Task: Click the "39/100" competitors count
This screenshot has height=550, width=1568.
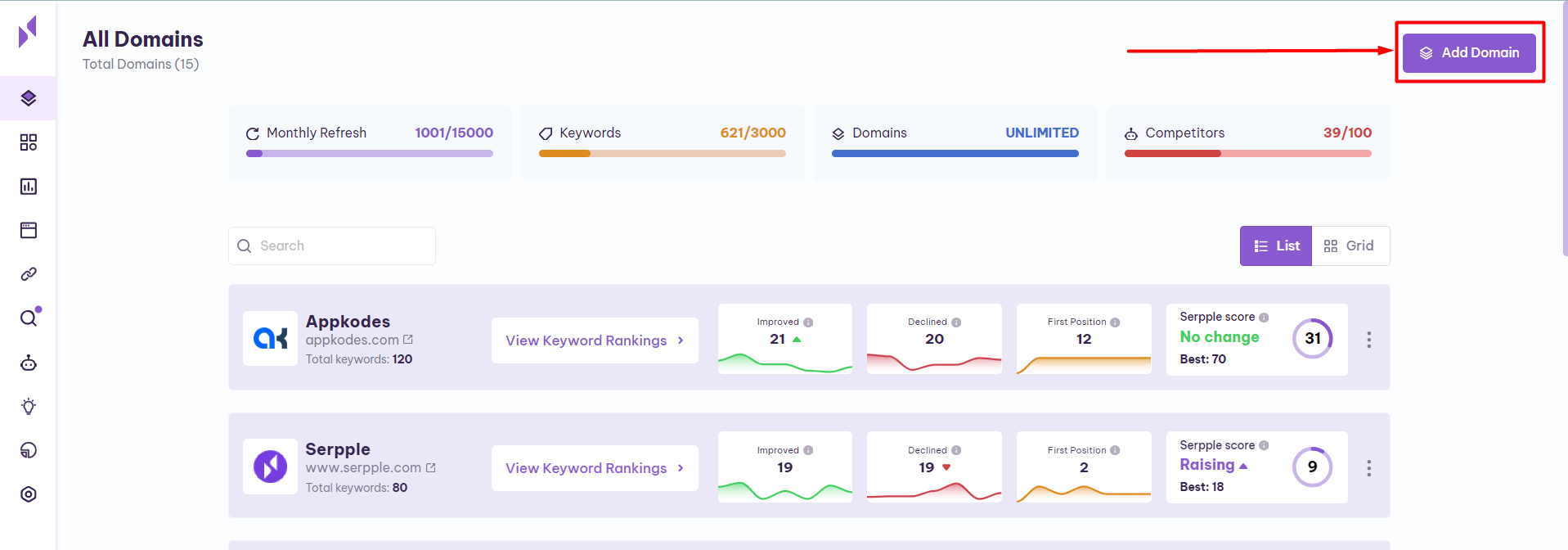Action: [x=1347, y=133]
